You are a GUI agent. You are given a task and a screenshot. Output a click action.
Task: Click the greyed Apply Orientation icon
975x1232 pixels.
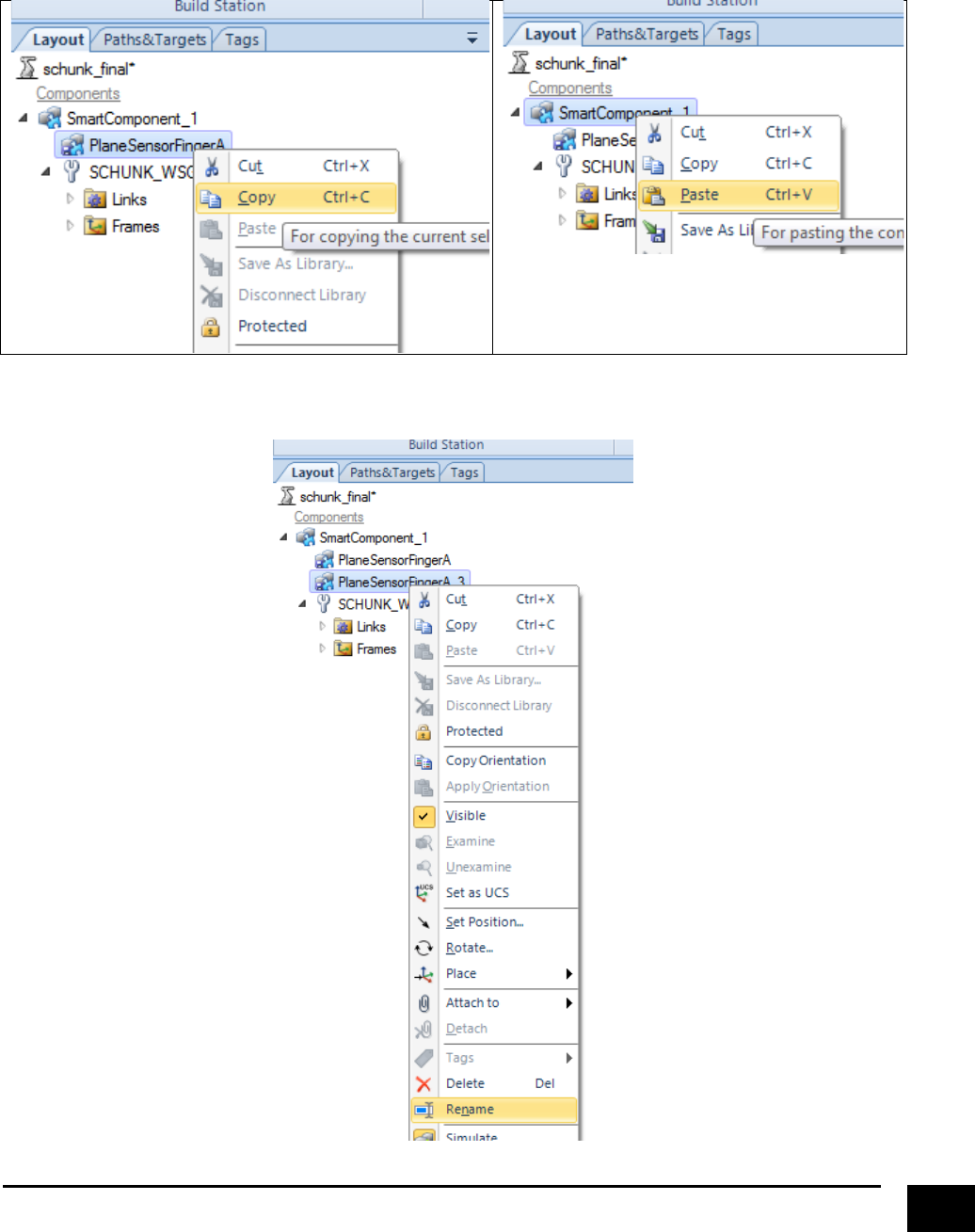coord(424,787)
